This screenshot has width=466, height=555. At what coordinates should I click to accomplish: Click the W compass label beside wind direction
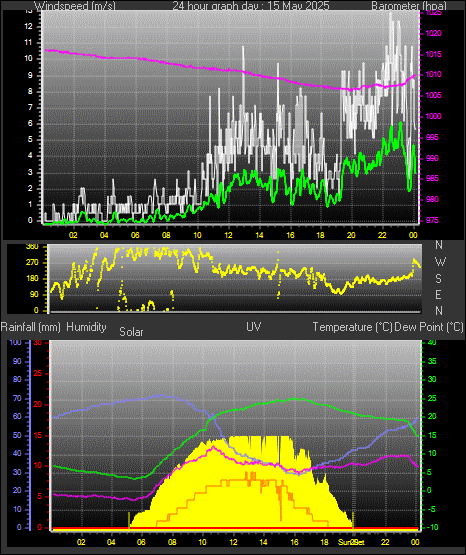(x=440, y=262)
